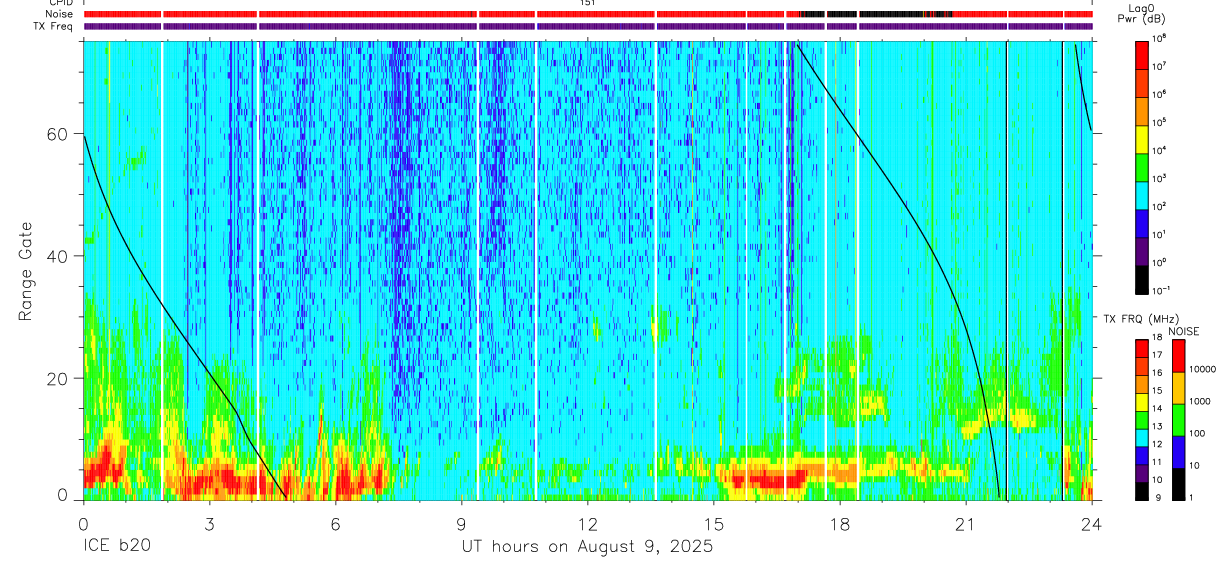Click the green segment of NOISE colorbar

coord(1178,420)
